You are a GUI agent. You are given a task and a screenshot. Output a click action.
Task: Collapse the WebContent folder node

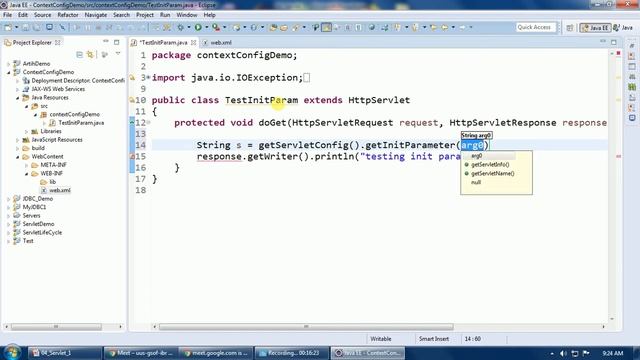[18, 157]
